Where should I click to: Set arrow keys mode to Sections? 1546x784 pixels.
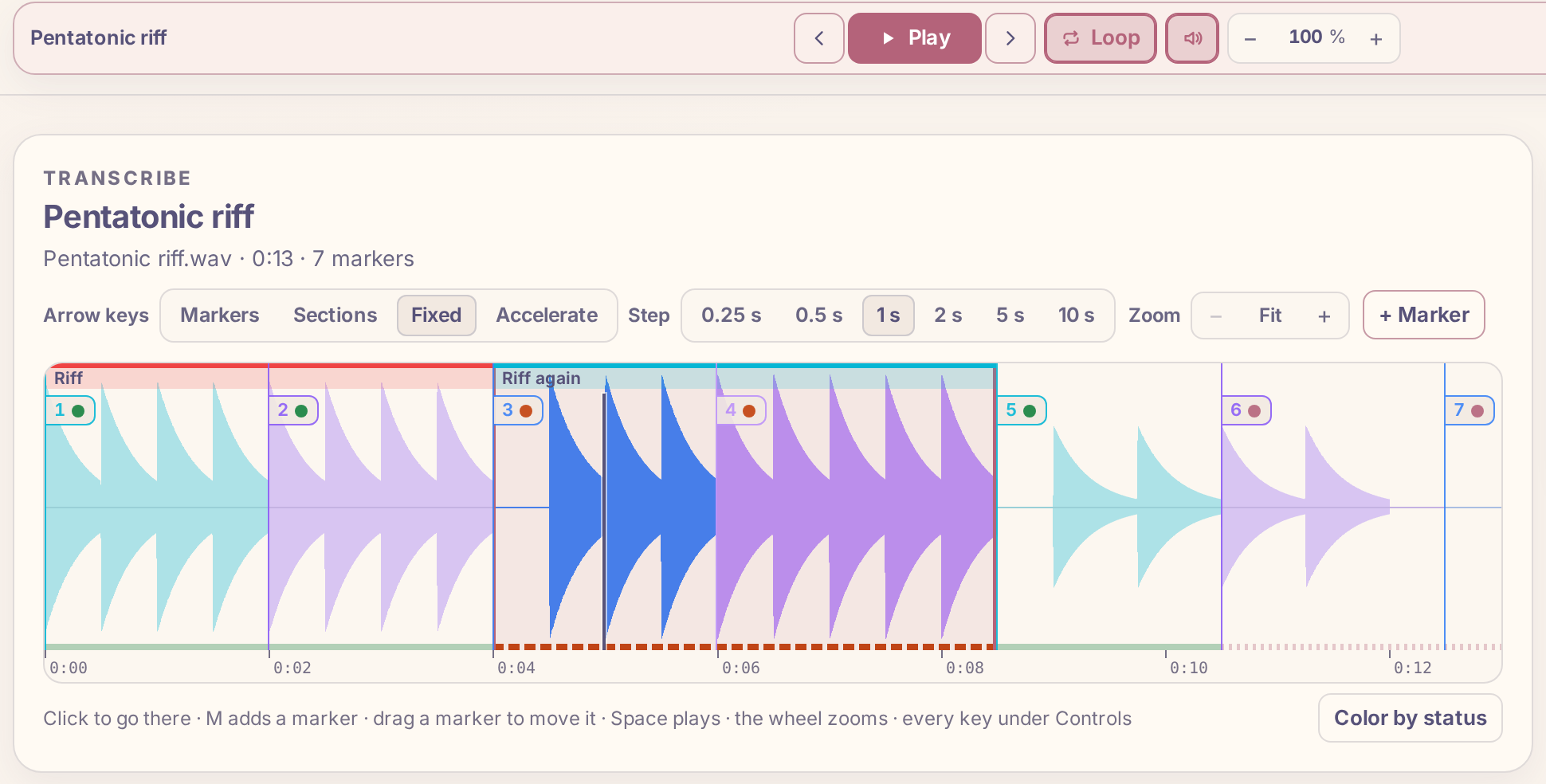(335, 316)
